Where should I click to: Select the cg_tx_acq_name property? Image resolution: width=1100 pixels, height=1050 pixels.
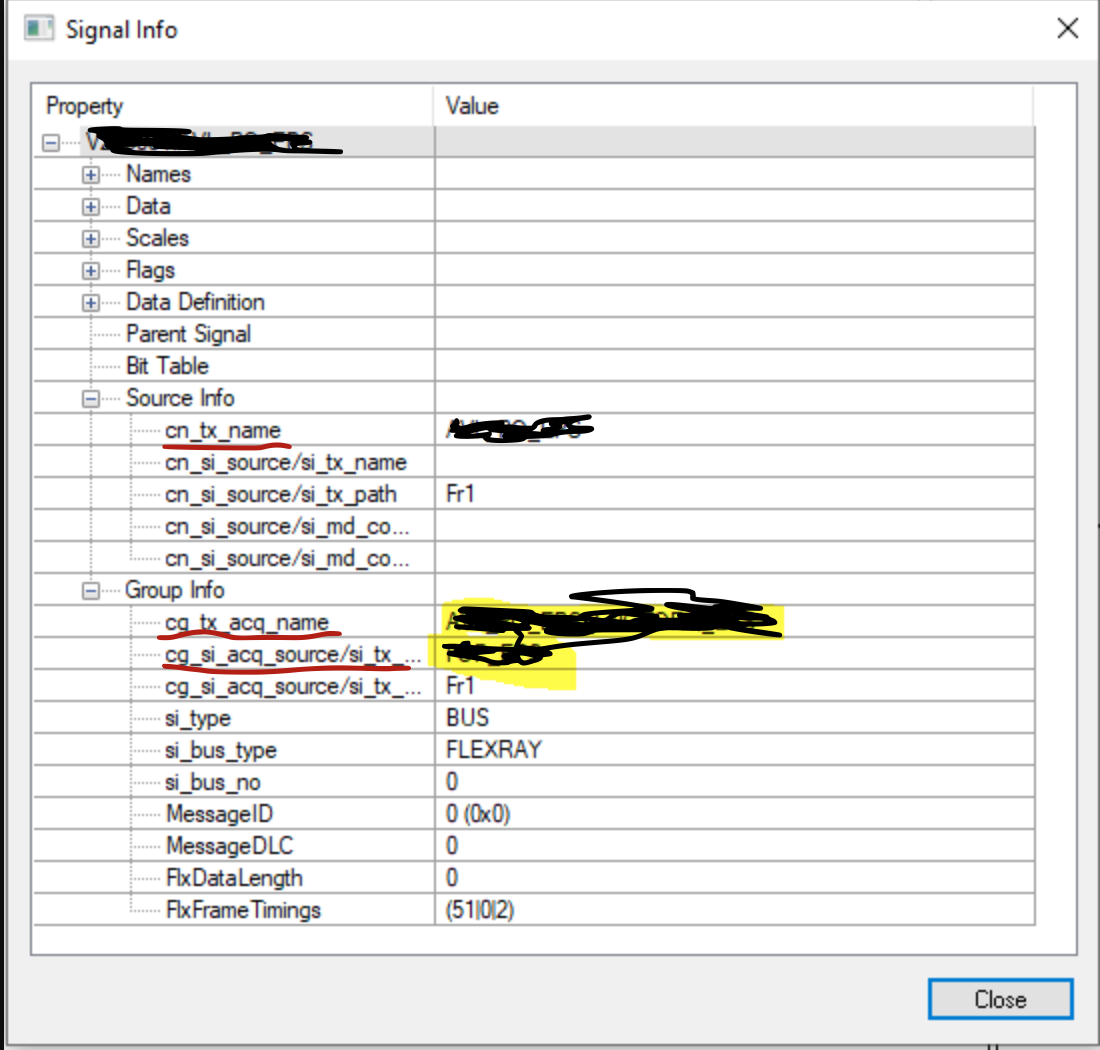pos(247,622)
